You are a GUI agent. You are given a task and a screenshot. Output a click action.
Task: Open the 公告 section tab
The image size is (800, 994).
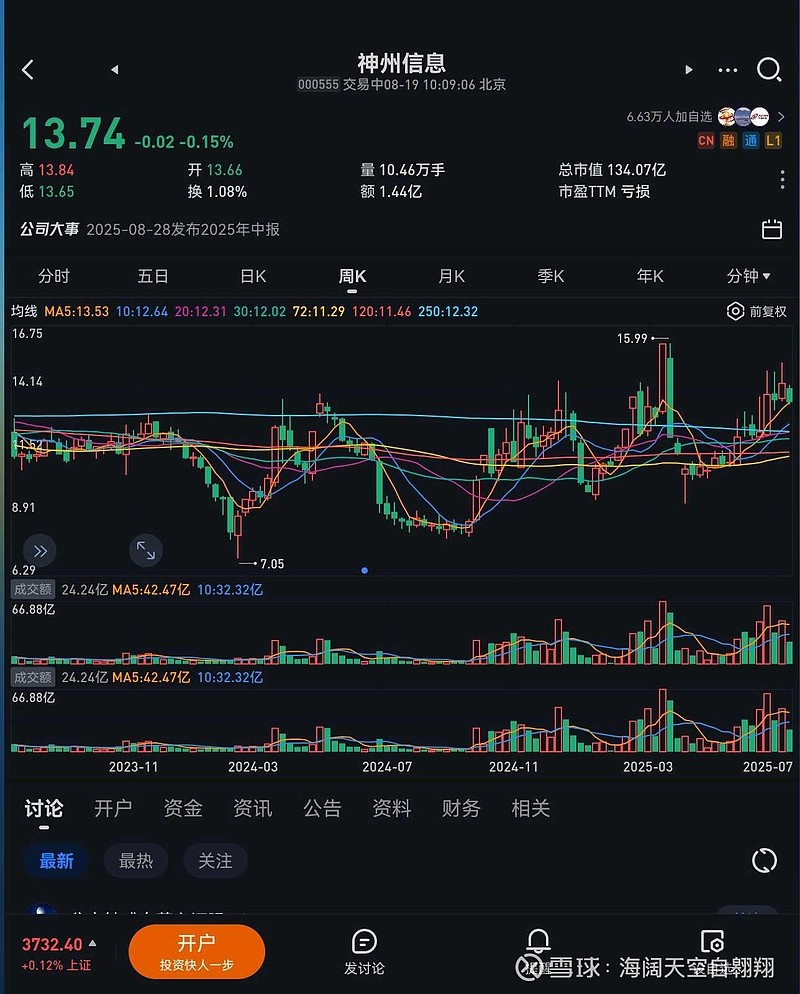coord(322,808)
